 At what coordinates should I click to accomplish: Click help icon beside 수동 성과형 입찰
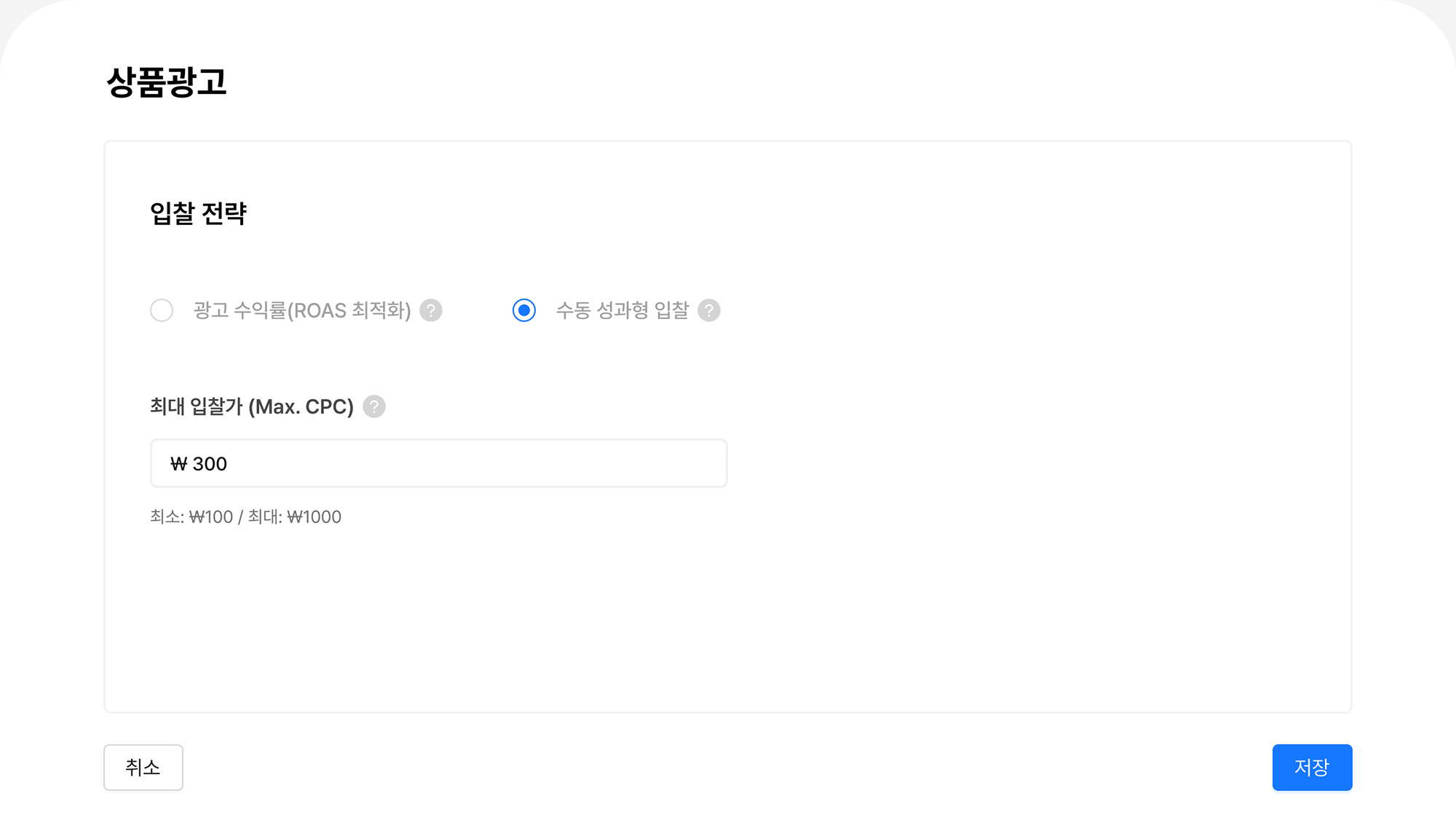[709, 311]
